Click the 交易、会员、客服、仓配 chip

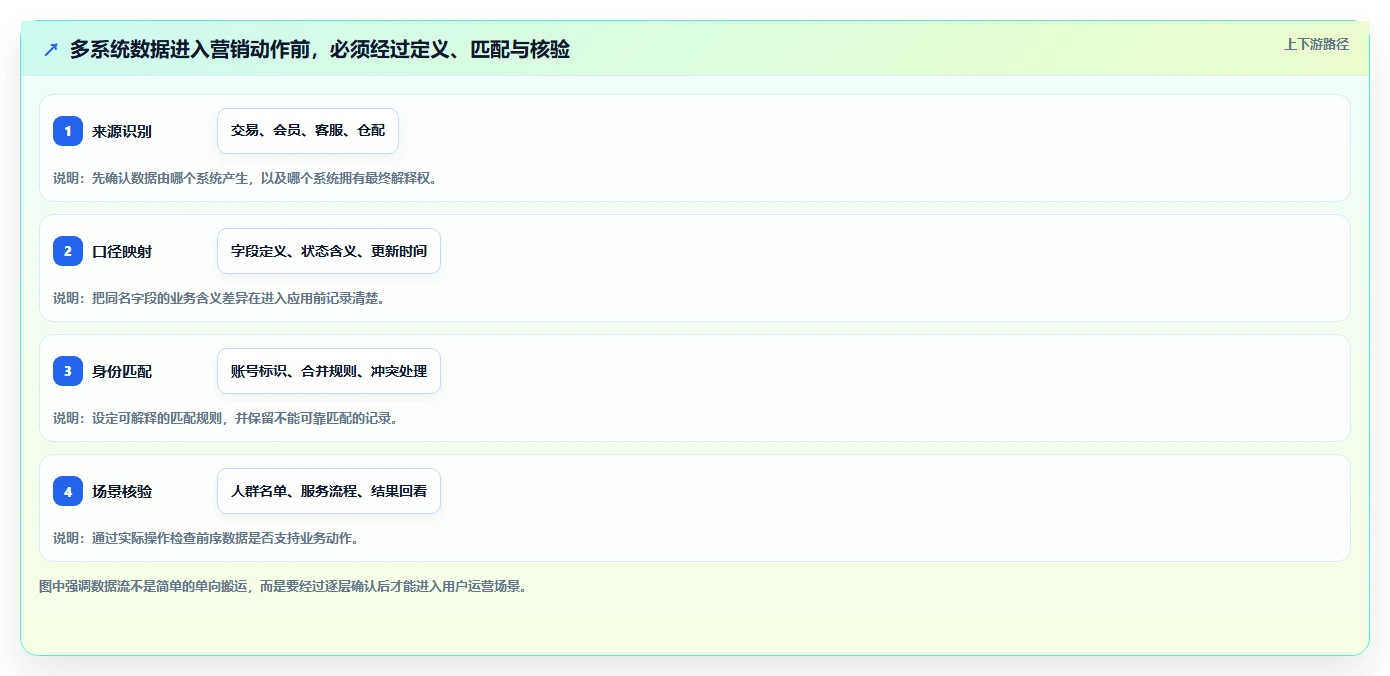(x=308, y=131)
